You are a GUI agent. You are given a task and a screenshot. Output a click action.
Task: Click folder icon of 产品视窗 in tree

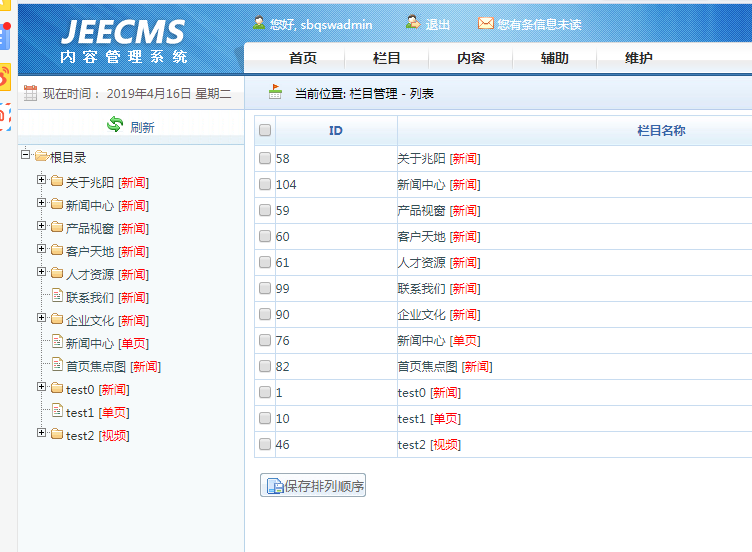[x=57, y=226]
